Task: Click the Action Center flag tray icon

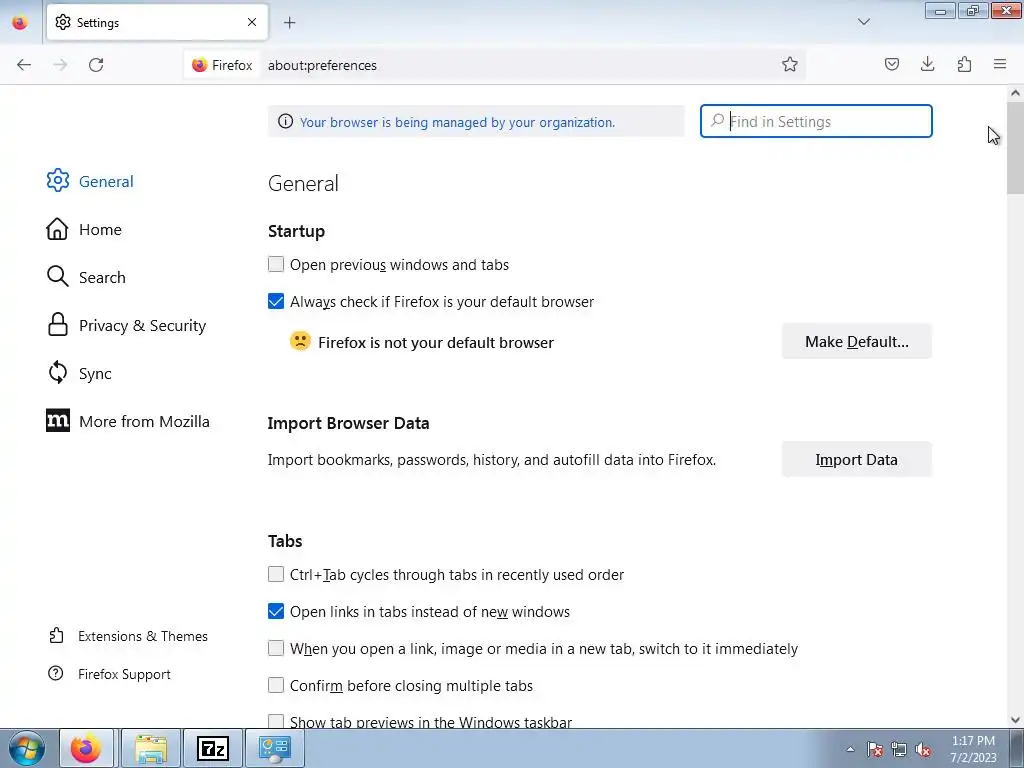Action: pyautogui.click(x=875, y=749)
